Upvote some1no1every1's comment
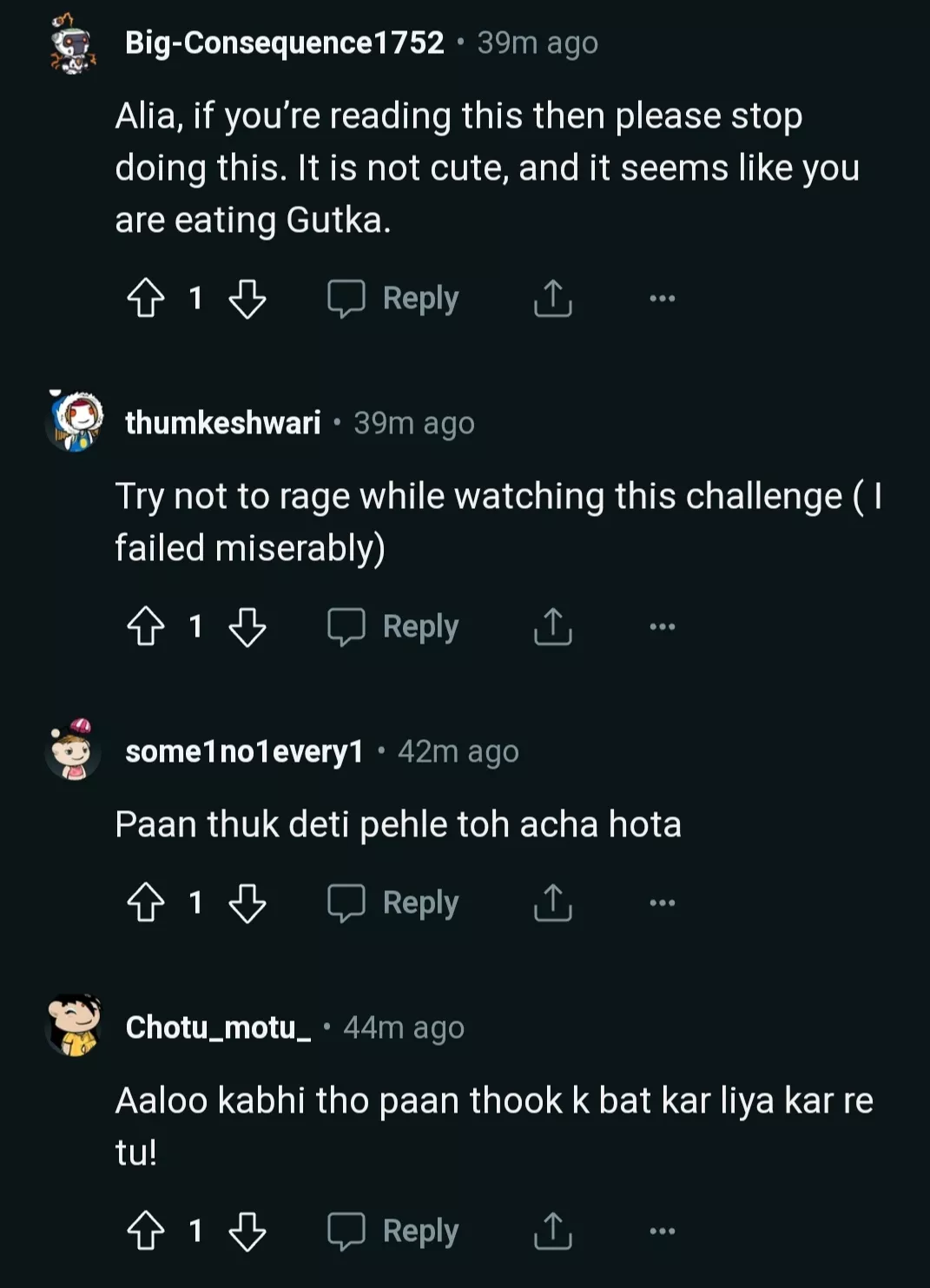The image size is (930, 1288). point(146,902)
